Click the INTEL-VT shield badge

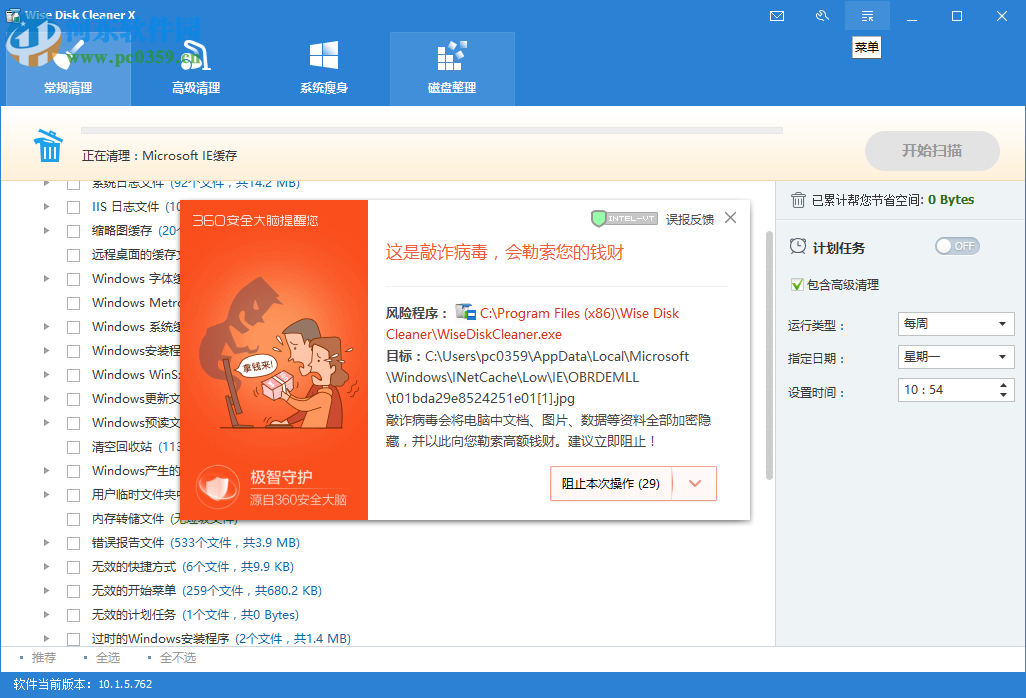point(624,218)
